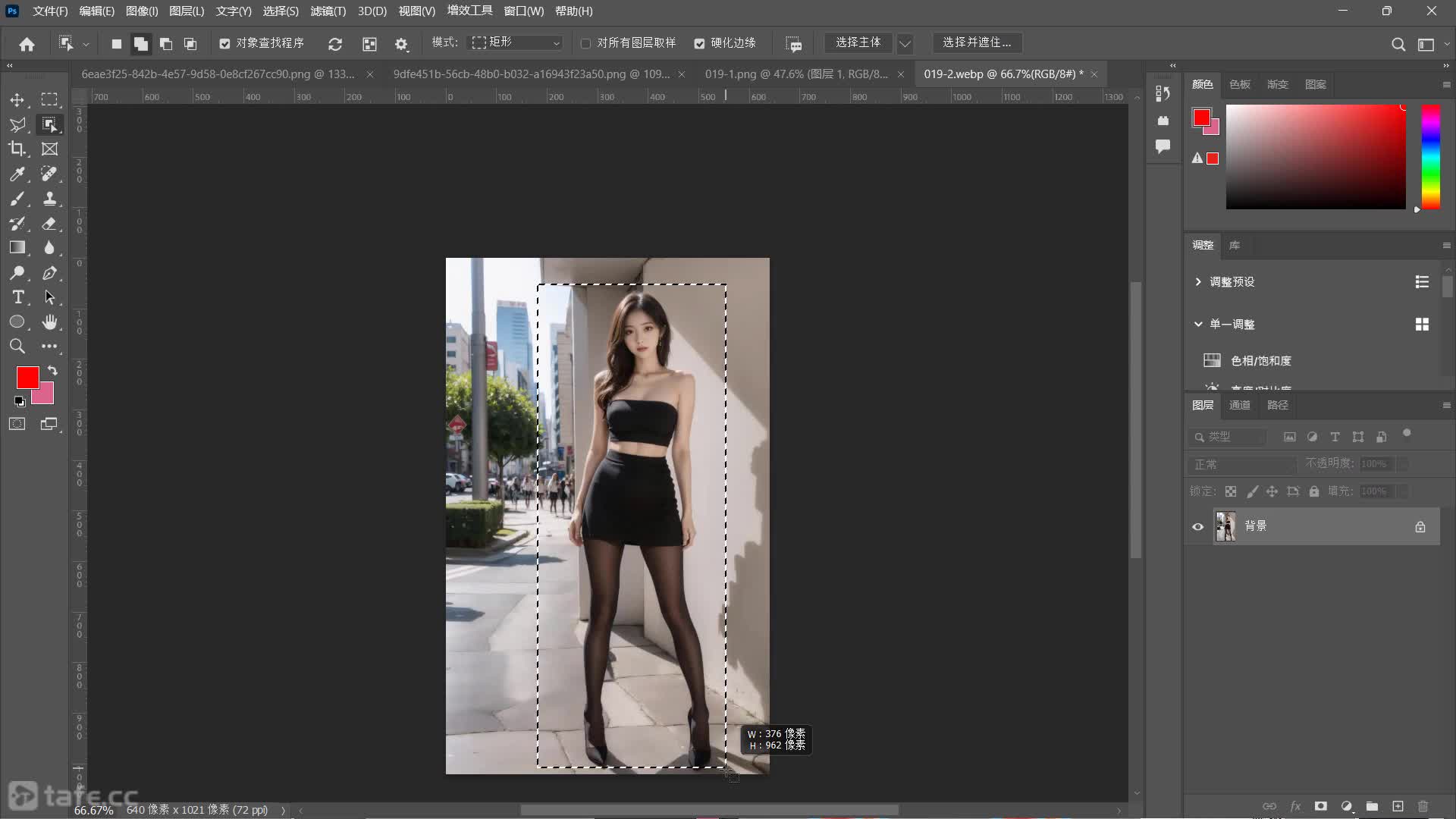
Task: Select the History Brush tool
Action: tap(17, 224)
